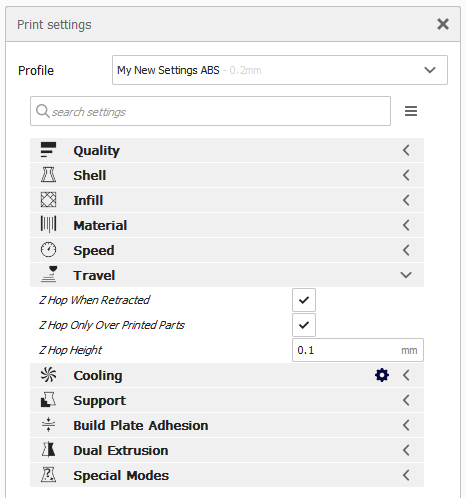Click the Cooling fan icon
Viewport: 466px width, 498px height.
pyautogui.click(x=48, y=375)
